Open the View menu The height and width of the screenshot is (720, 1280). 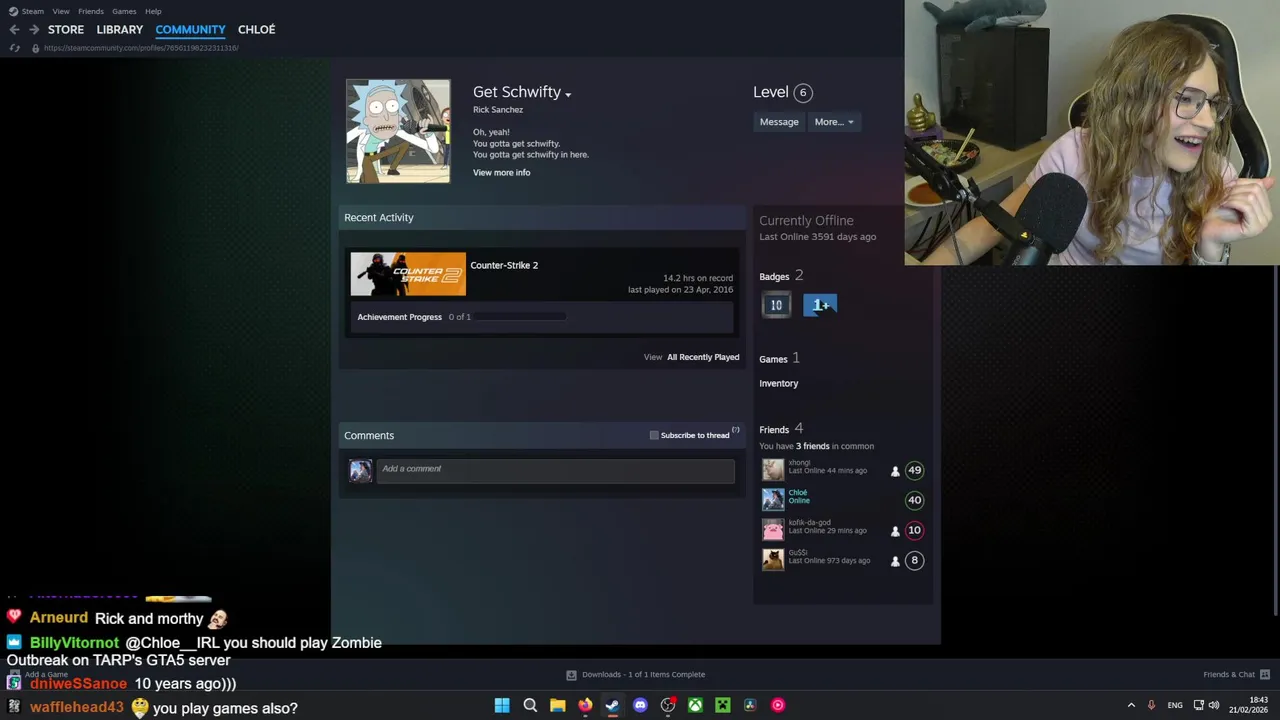(x=61, y=11)
